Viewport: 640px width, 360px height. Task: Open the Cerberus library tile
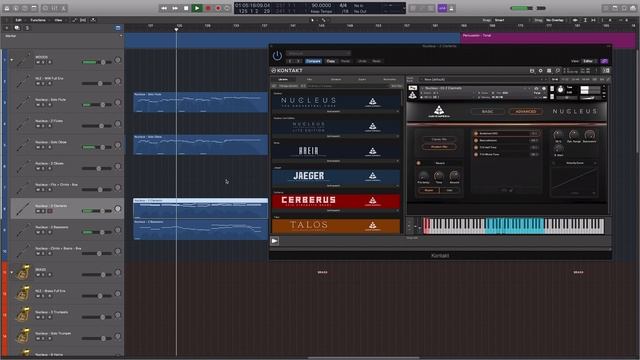336,200
